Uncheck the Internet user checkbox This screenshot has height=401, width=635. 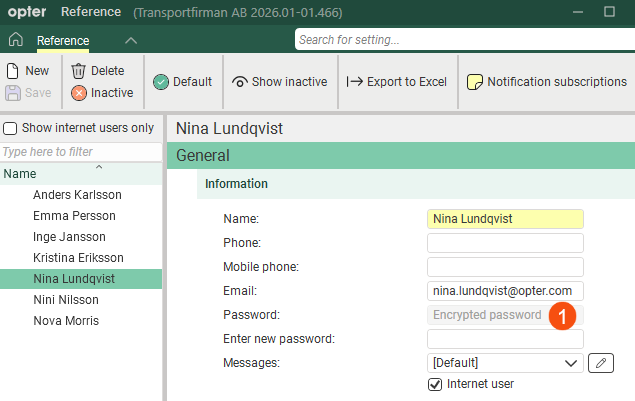point(435,384)
